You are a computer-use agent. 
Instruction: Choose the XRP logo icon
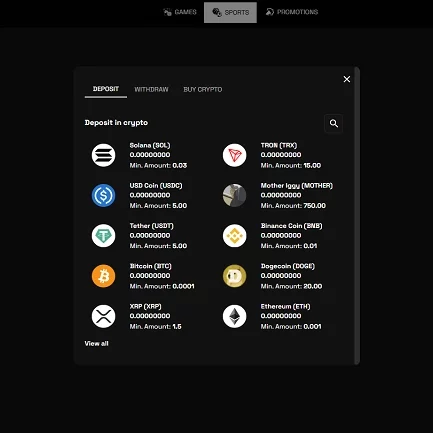pos(103,316)
